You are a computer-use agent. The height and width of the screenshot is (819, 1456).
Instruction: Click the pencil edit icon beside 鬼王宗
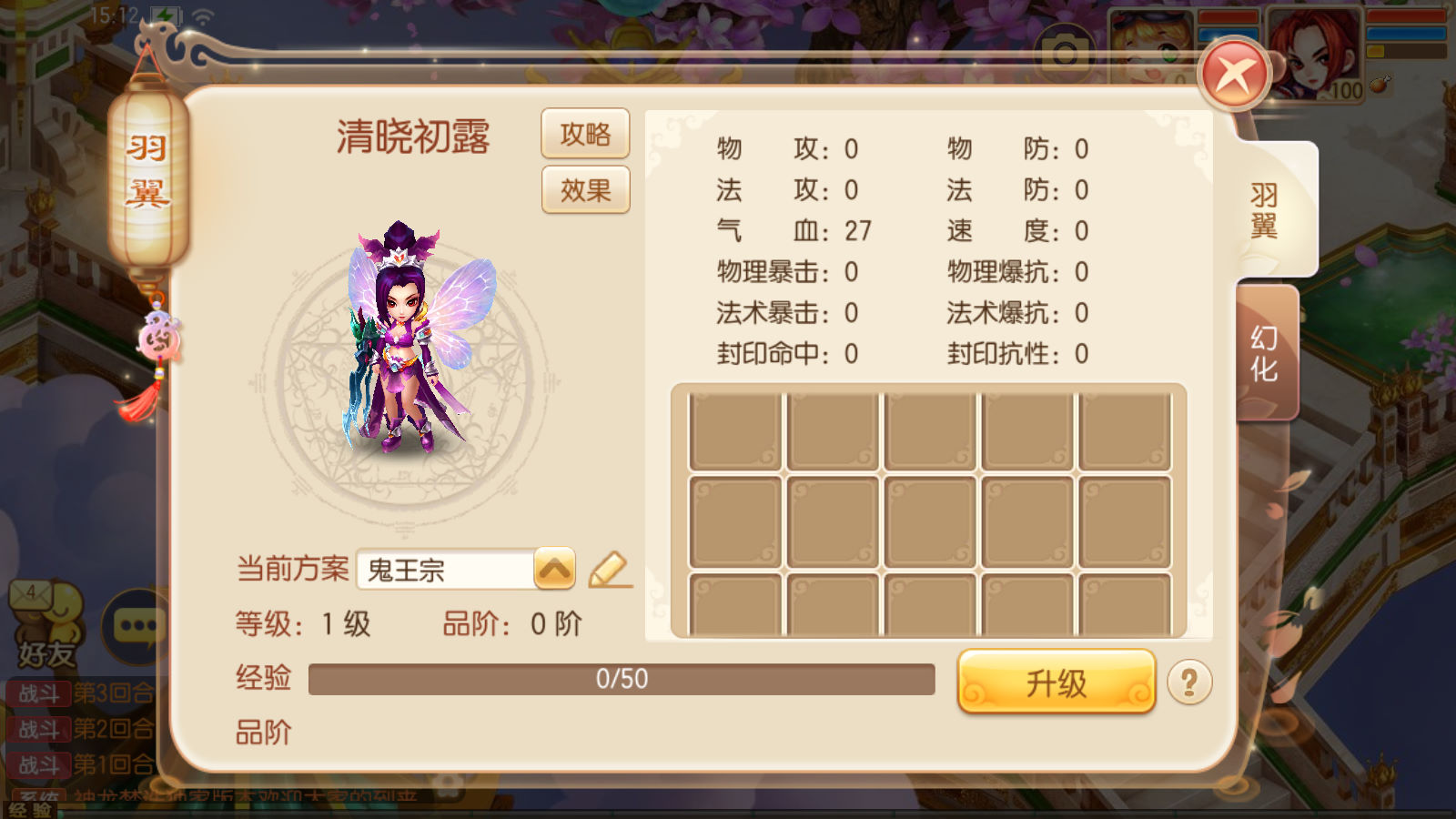pyautogui.click(x=610, y=570)
